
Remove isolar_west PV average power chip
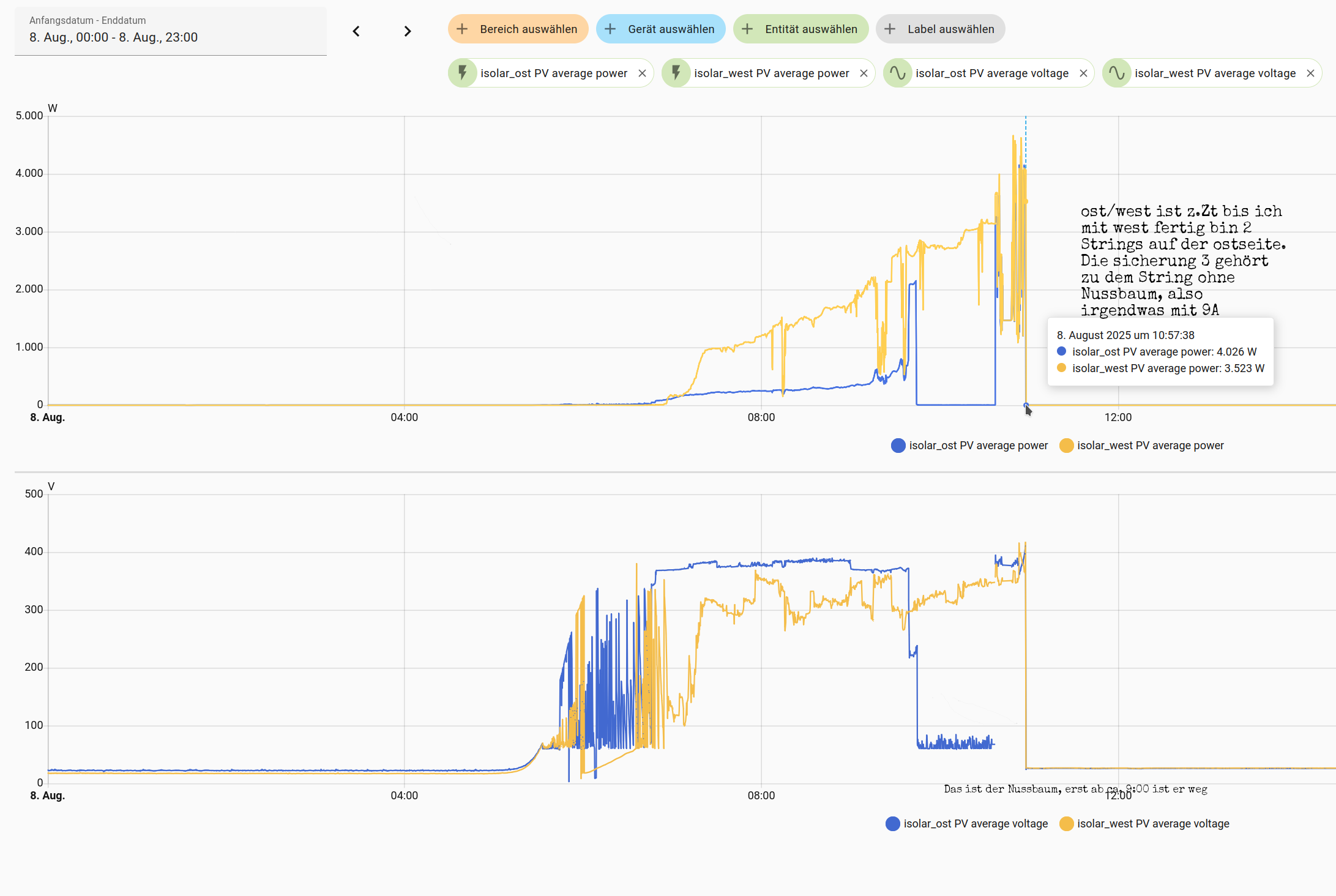(864, 73)
